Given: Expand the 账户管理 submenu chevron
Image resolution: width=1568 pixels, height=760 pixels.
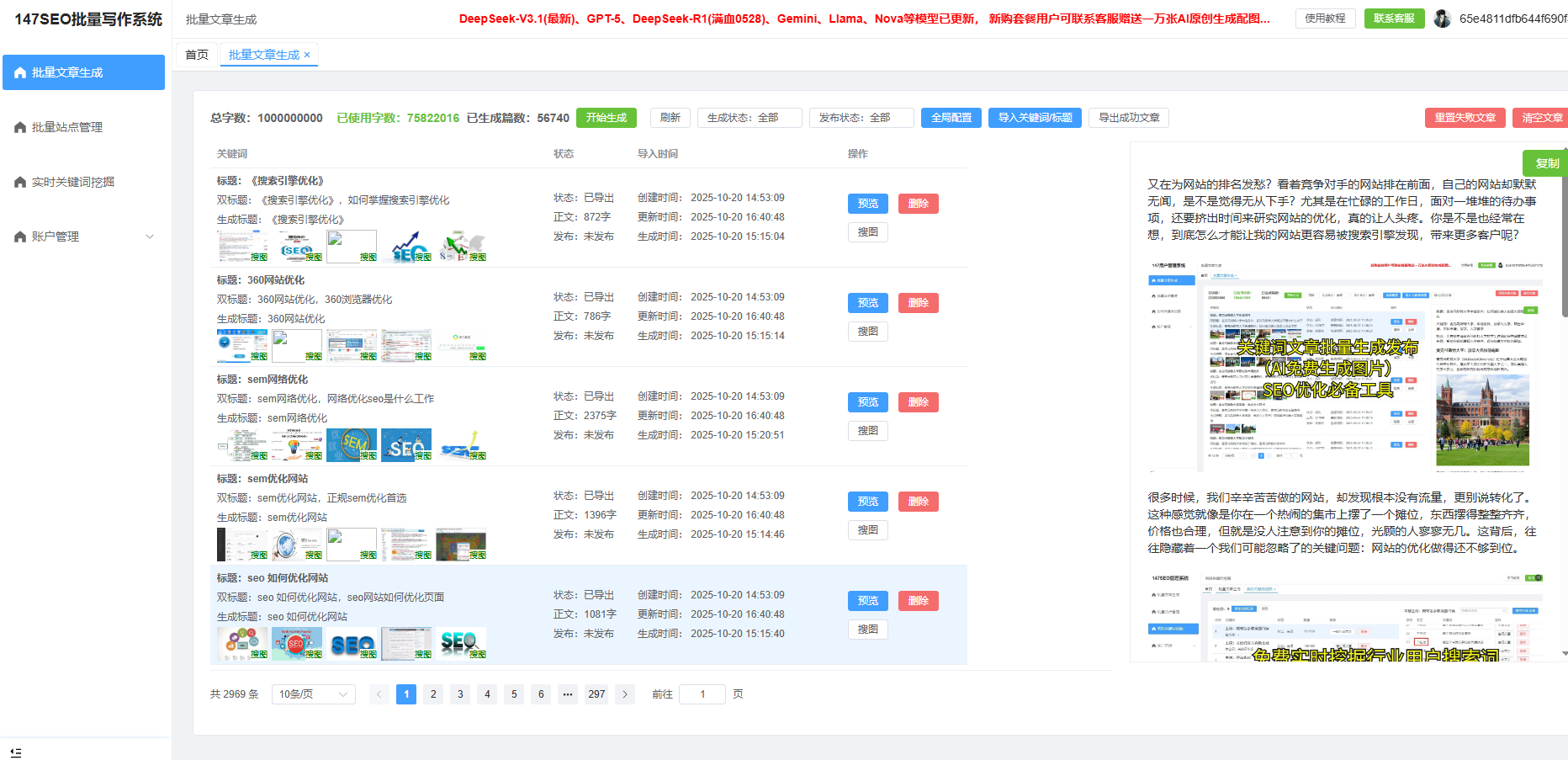Looking at the screenshot, I should 150,237.
